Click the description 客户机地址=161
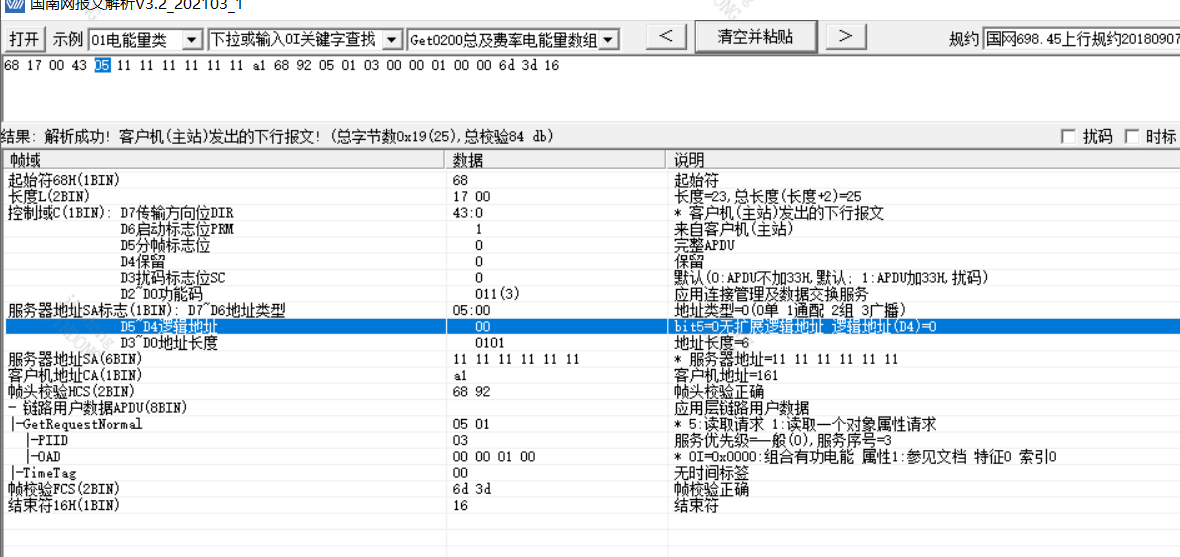1180x557 pixels. coord(725,375)
